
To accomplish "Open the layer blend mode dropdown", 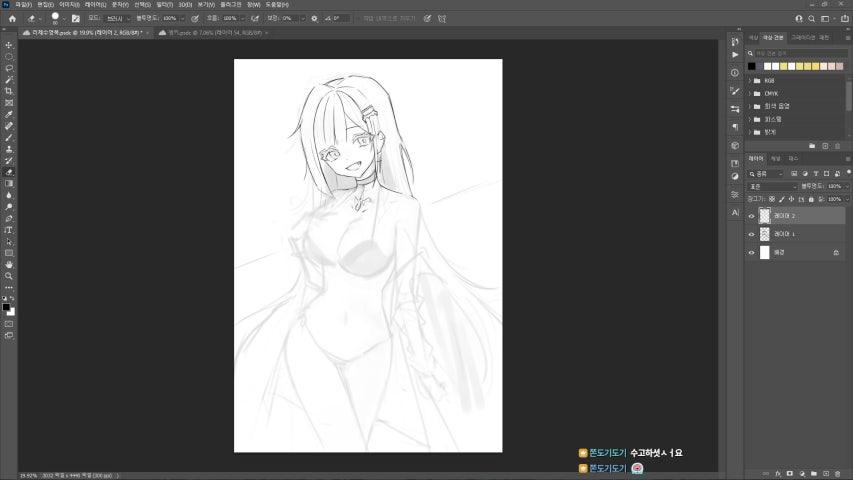I will pos(773,186).
